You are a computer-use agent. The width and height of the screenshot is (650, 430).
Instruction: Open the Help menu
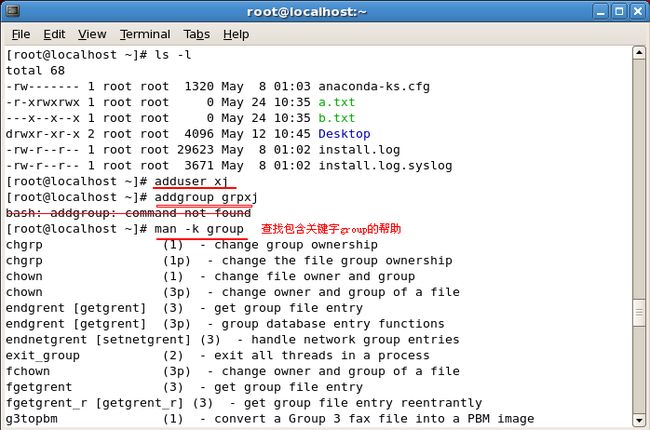pos(236,34)
